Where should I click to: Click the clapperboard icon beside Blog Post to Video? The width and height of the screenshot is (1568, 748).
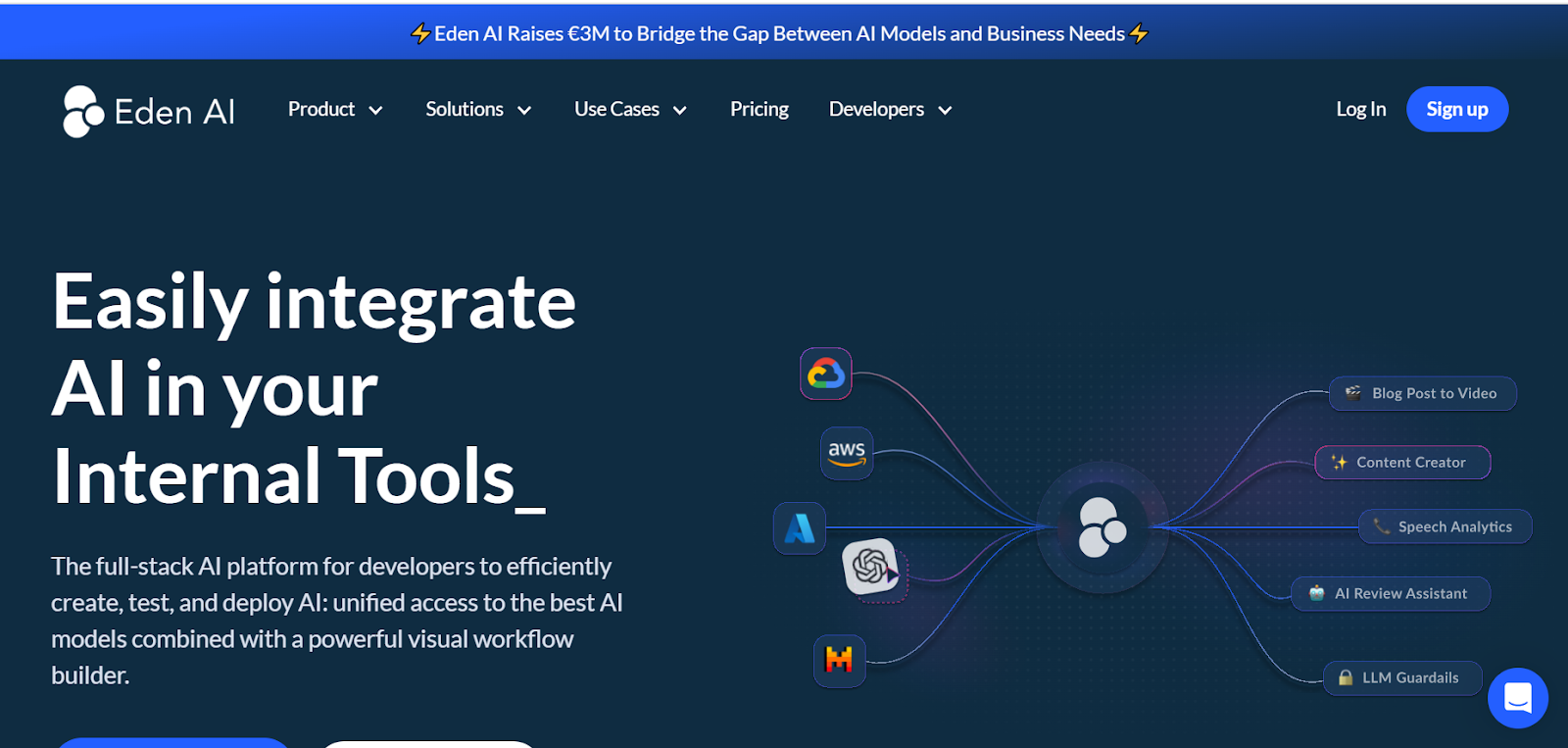(x=1352, y=393)
